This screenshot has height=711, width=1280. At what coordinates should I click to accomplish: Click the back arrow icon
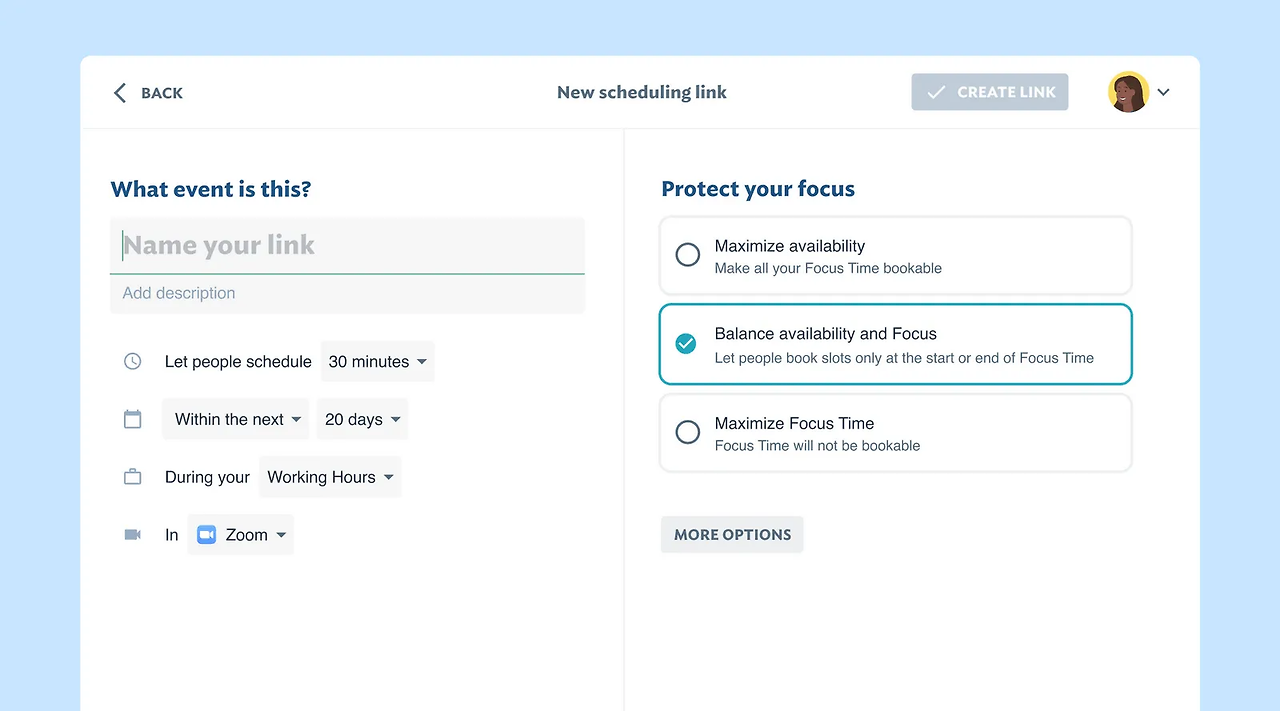coord(120,93)
